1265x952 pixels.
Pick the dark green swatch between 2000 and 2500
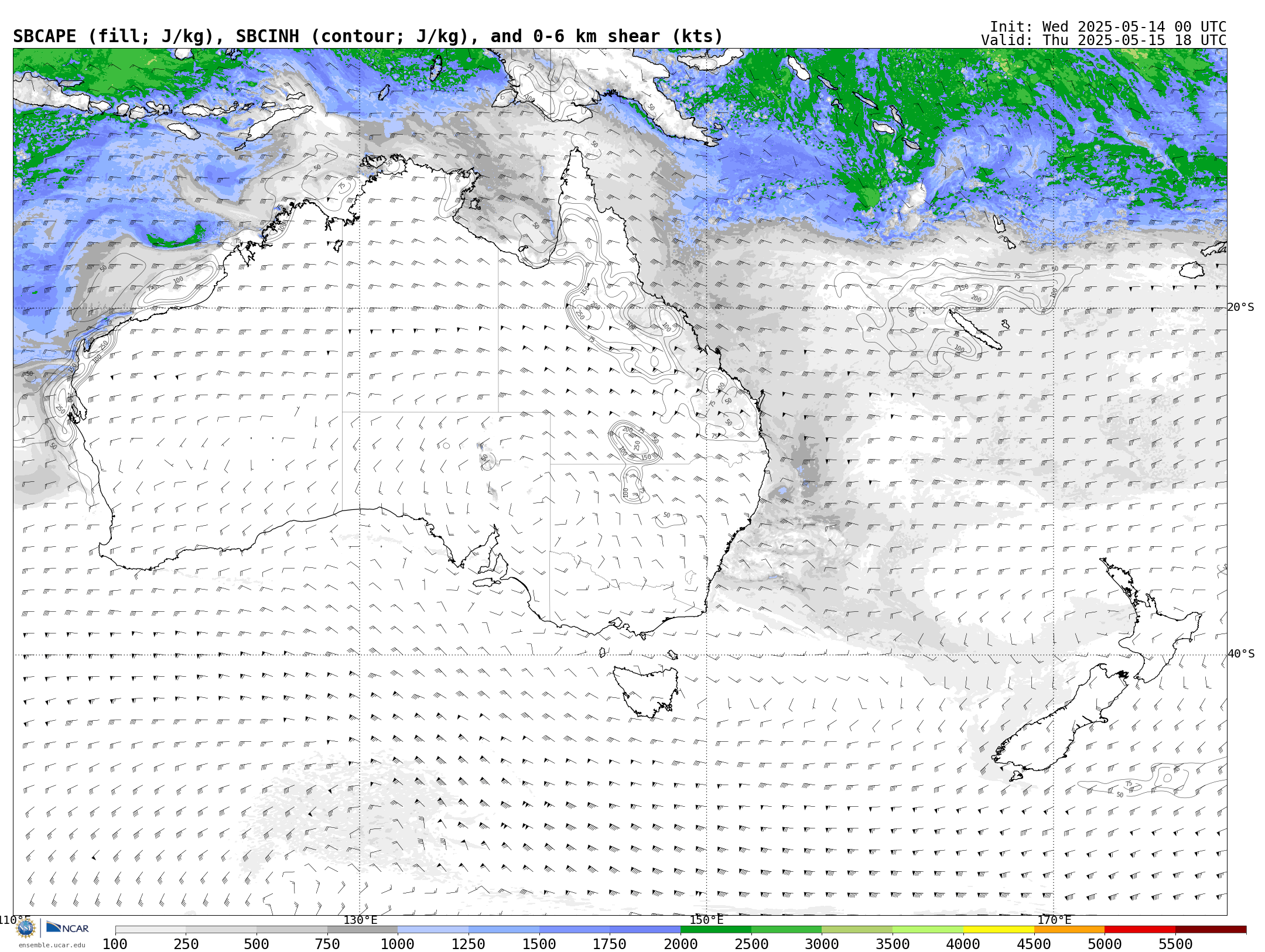[716, 930]
